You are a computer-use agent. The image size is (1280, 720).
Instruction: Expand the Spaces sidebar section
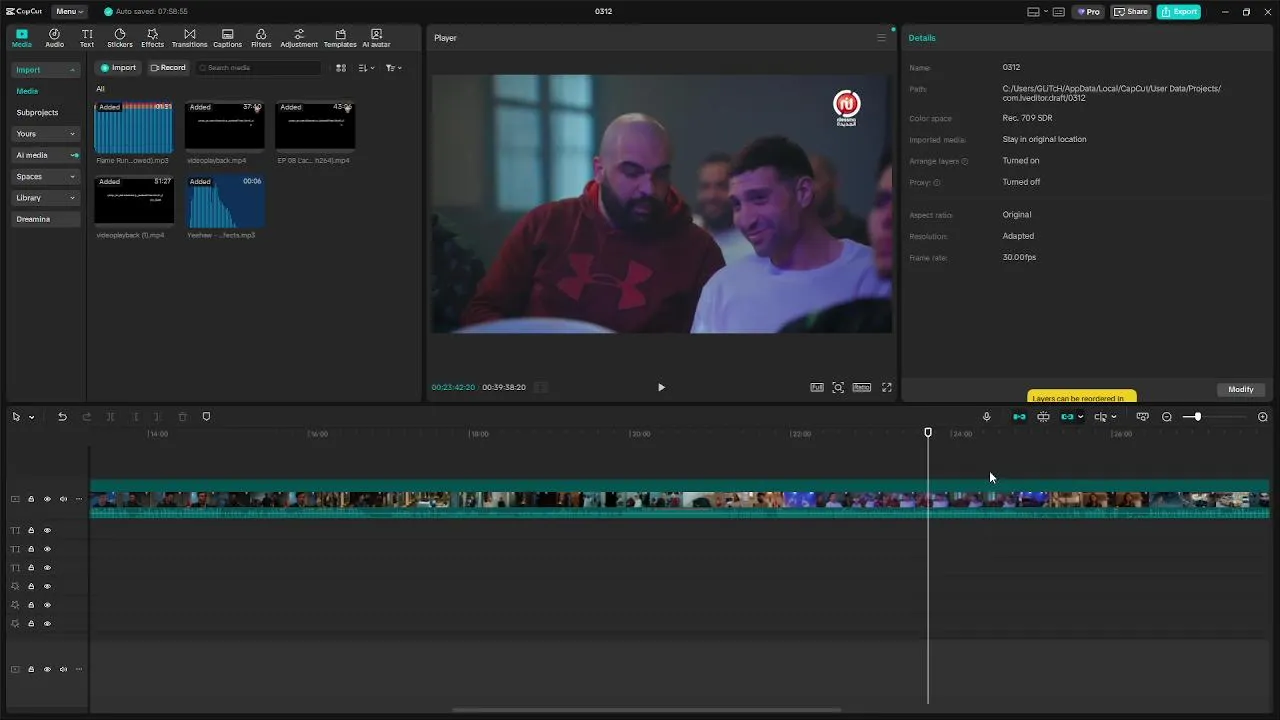[x=46, y=177]
